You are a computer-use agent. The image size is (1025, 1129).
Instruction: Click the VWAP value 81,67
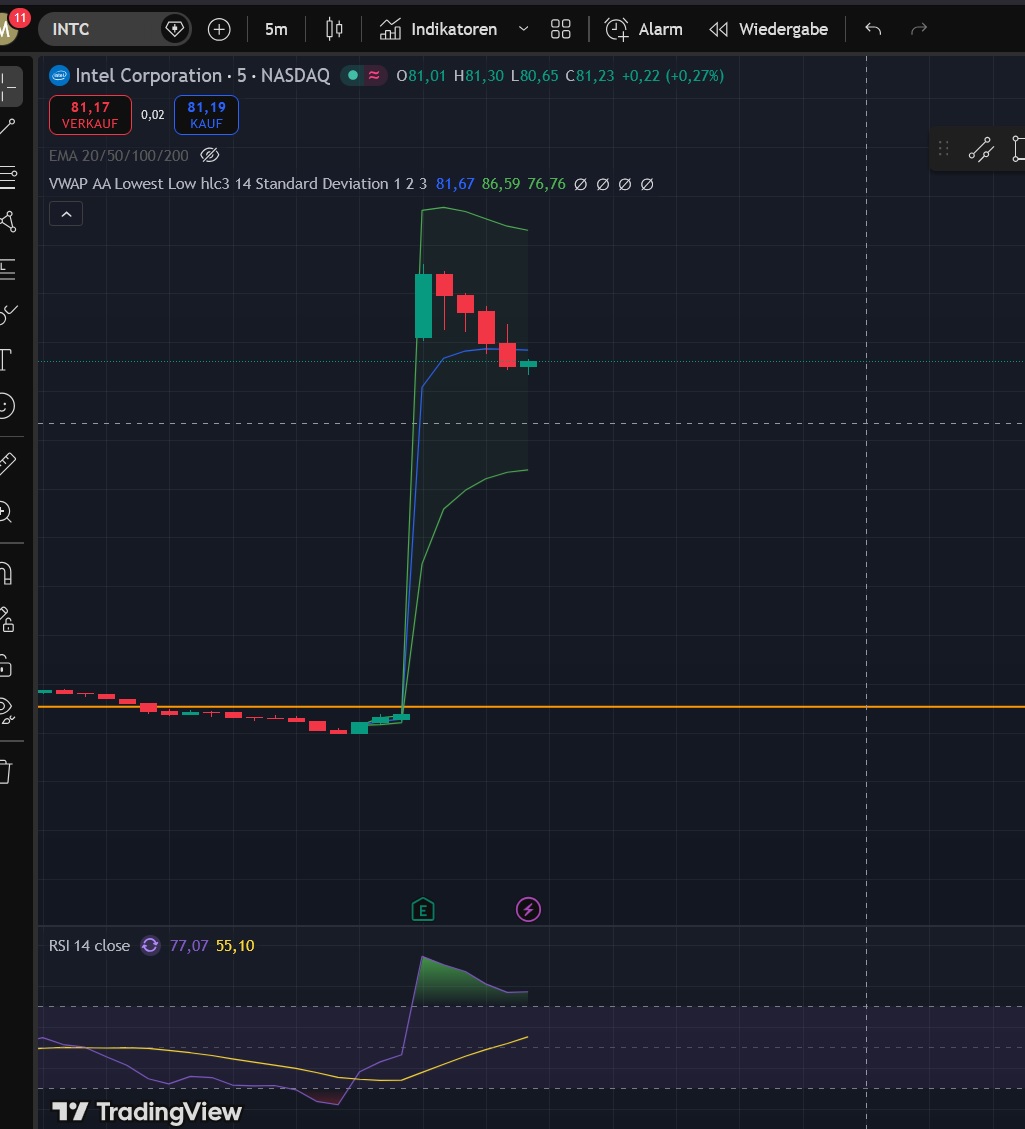(x=455, y=184)
